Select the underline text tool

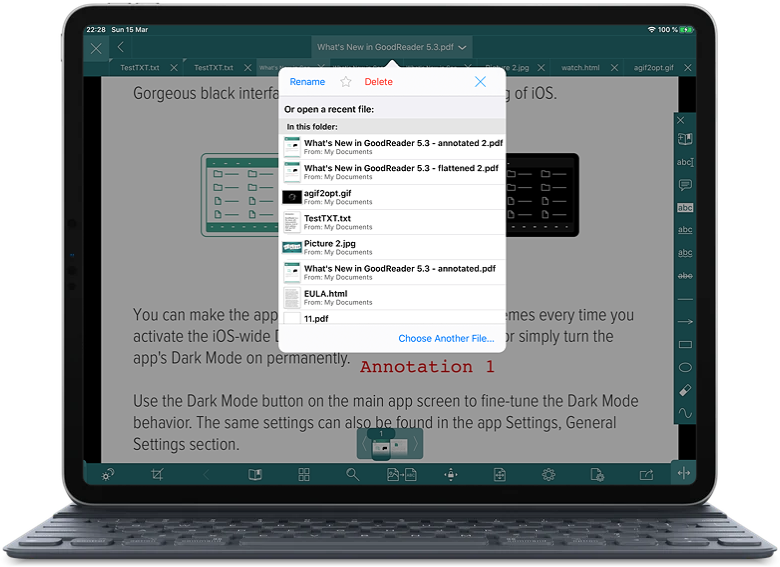pyautogui.click(x=685, y=230)
